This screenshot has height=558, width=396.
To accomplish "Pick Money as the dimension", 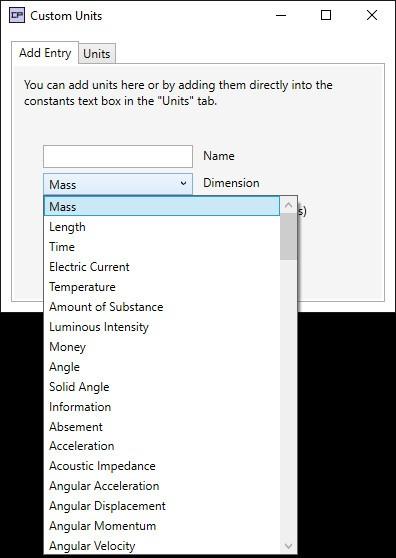I will click(162, 347).
